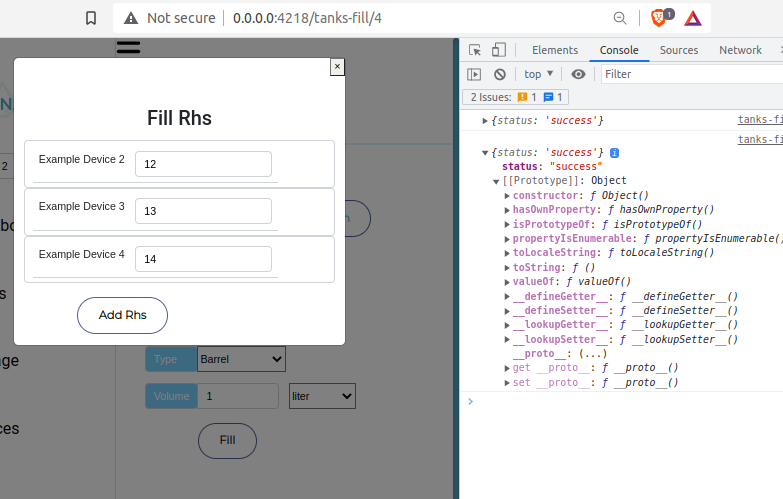The width and height of the screenshot is (783, 499).
Task: Switch to the Elements tab
Action: pyautogui.click(x=554, y=50)
